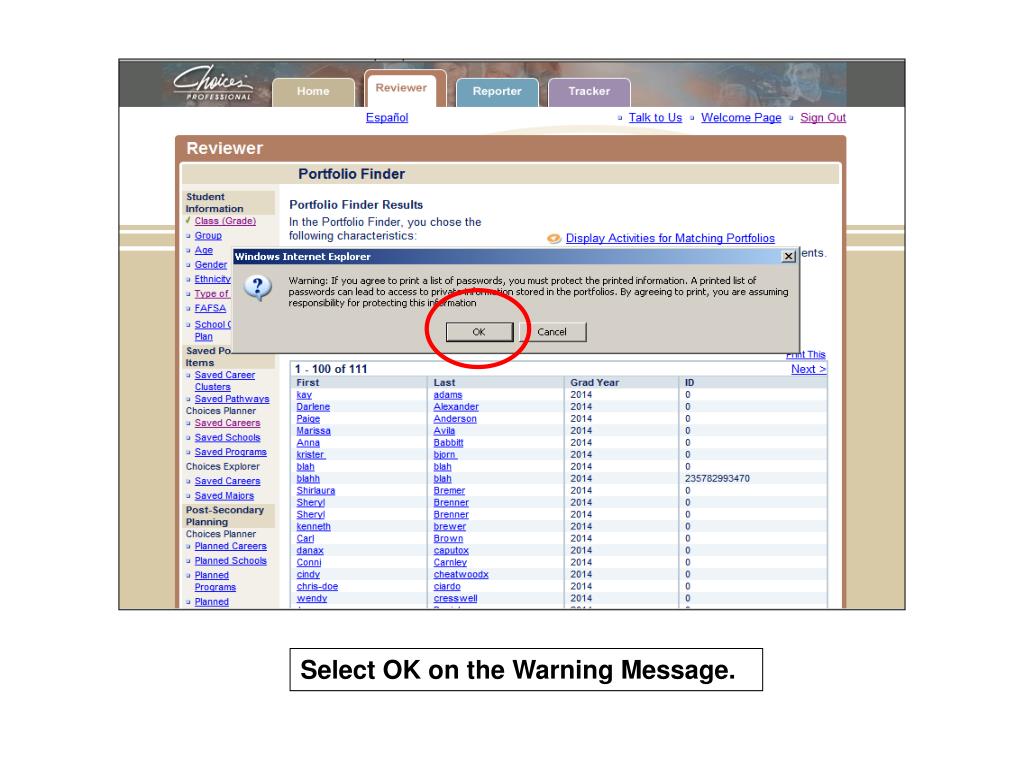Open the Gender filter link
This screenshot has width=1024, height=768.
(211, 264)
